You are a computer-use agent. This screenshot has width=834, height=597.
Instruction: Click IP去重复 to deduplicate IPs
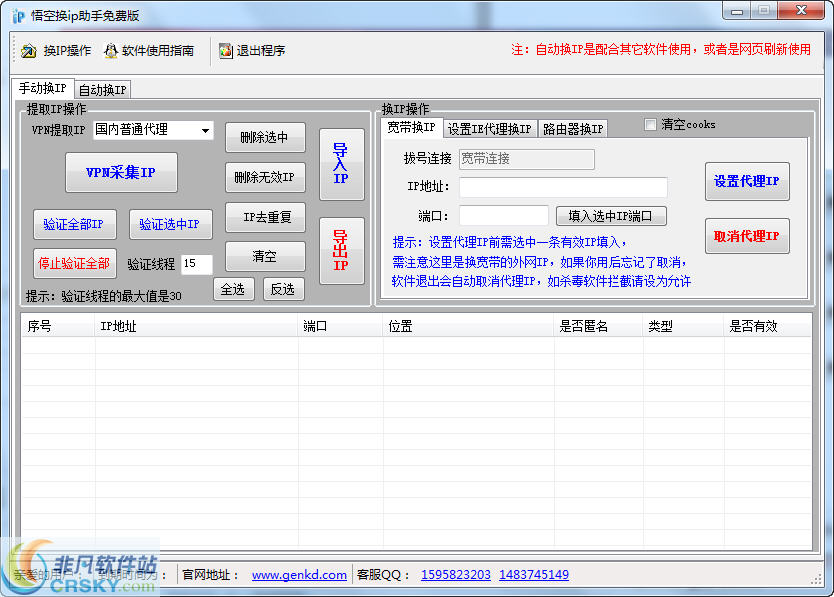(265, 218)
